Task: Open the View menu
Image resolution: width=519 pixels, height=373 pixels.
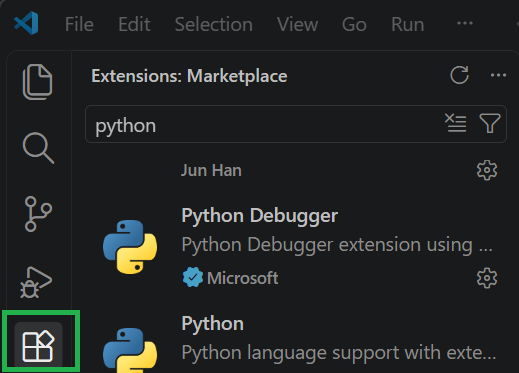Action: tap(297, 24)
